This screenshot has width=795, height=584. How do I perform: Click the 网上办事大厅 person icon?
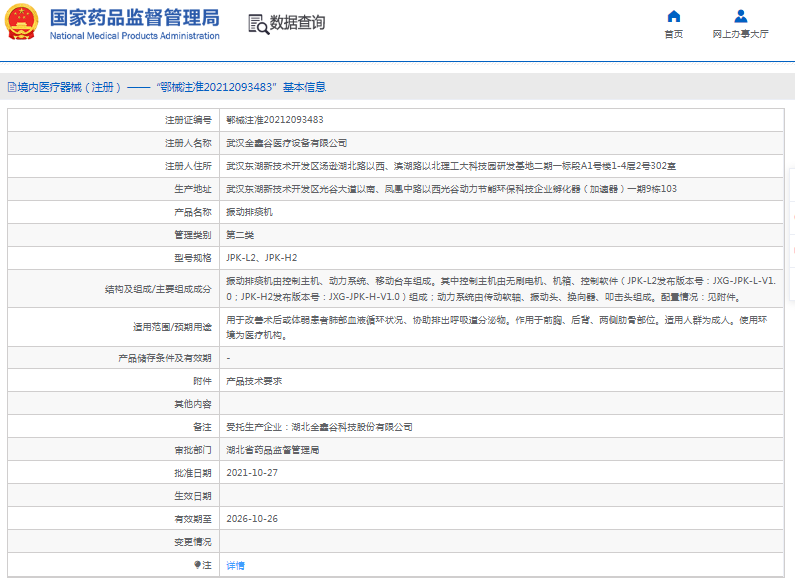click(740, 16)
